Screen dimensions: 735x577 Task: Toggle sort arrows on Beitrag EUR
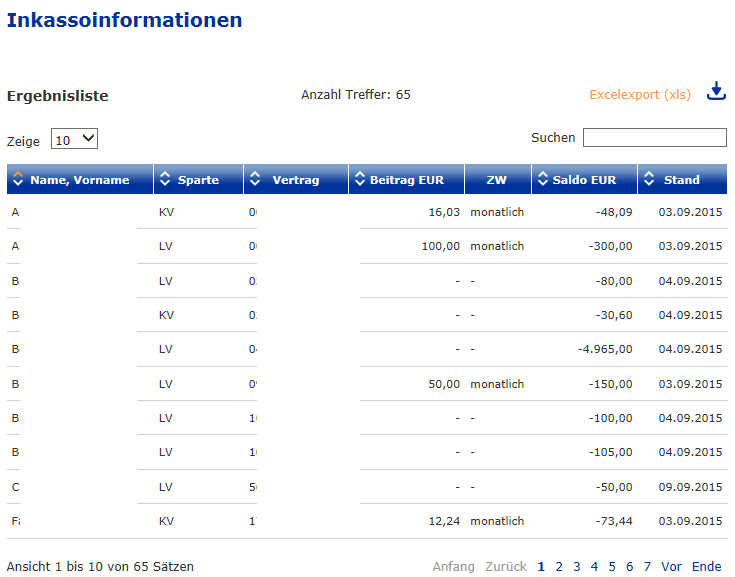pyautogui.click(x=360, y=180)
